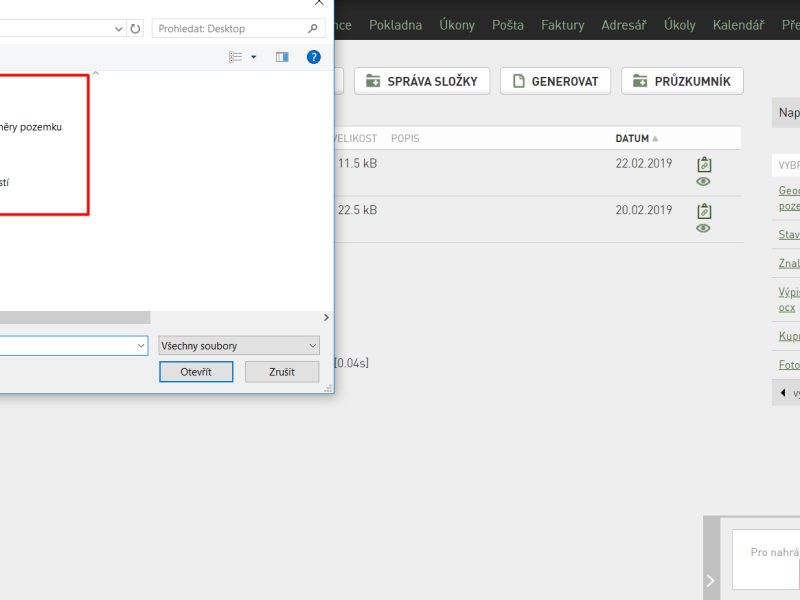Click the refresh icon in file dialog
The image size is (800, 600).
point(135,29)
